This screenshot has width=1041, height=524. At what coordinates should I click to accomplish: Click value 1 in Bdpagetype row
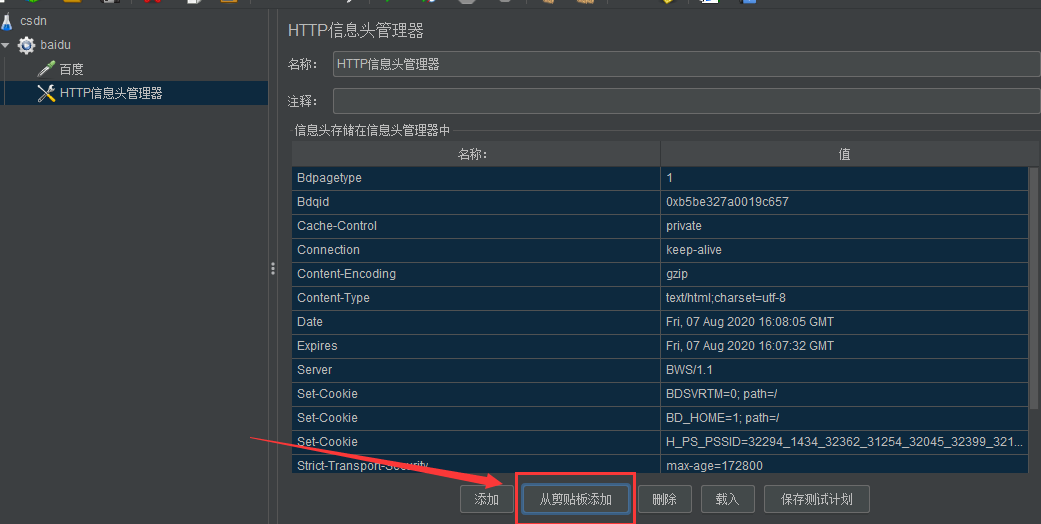coord(844,178)
